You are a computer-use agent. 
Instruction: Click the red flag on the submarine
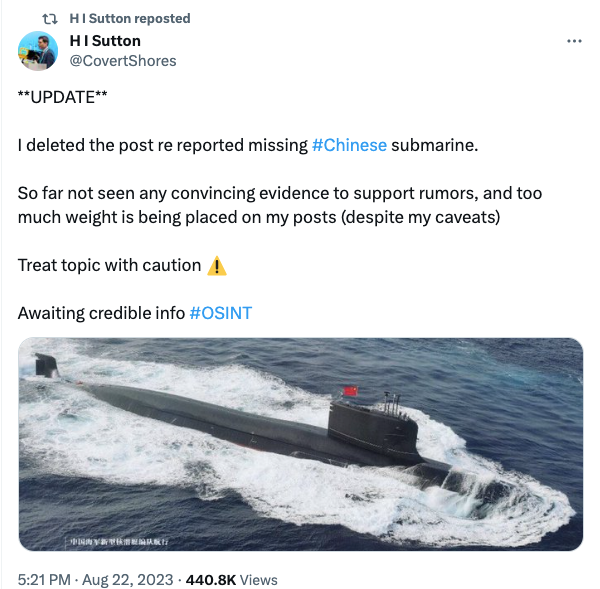[x=349, y=391]
